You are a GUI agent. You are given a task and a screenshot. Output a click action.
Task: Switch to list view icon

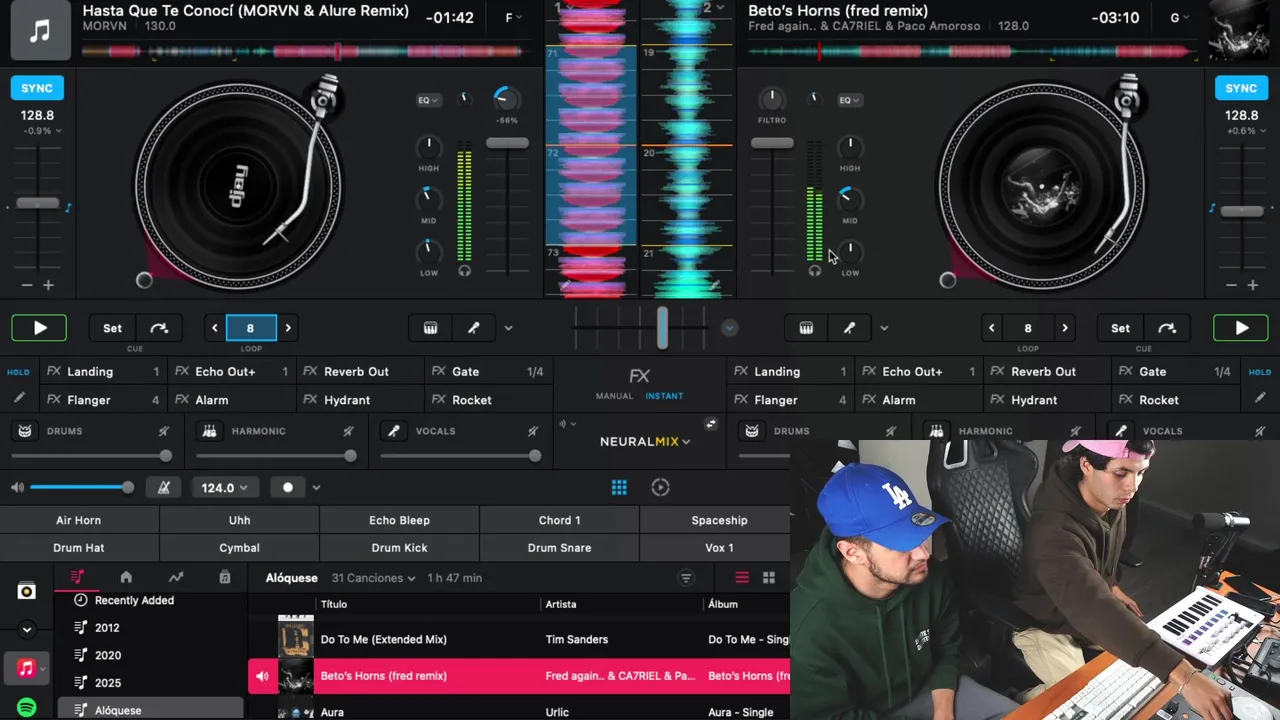pyautogui.click(x=742, y=578)
